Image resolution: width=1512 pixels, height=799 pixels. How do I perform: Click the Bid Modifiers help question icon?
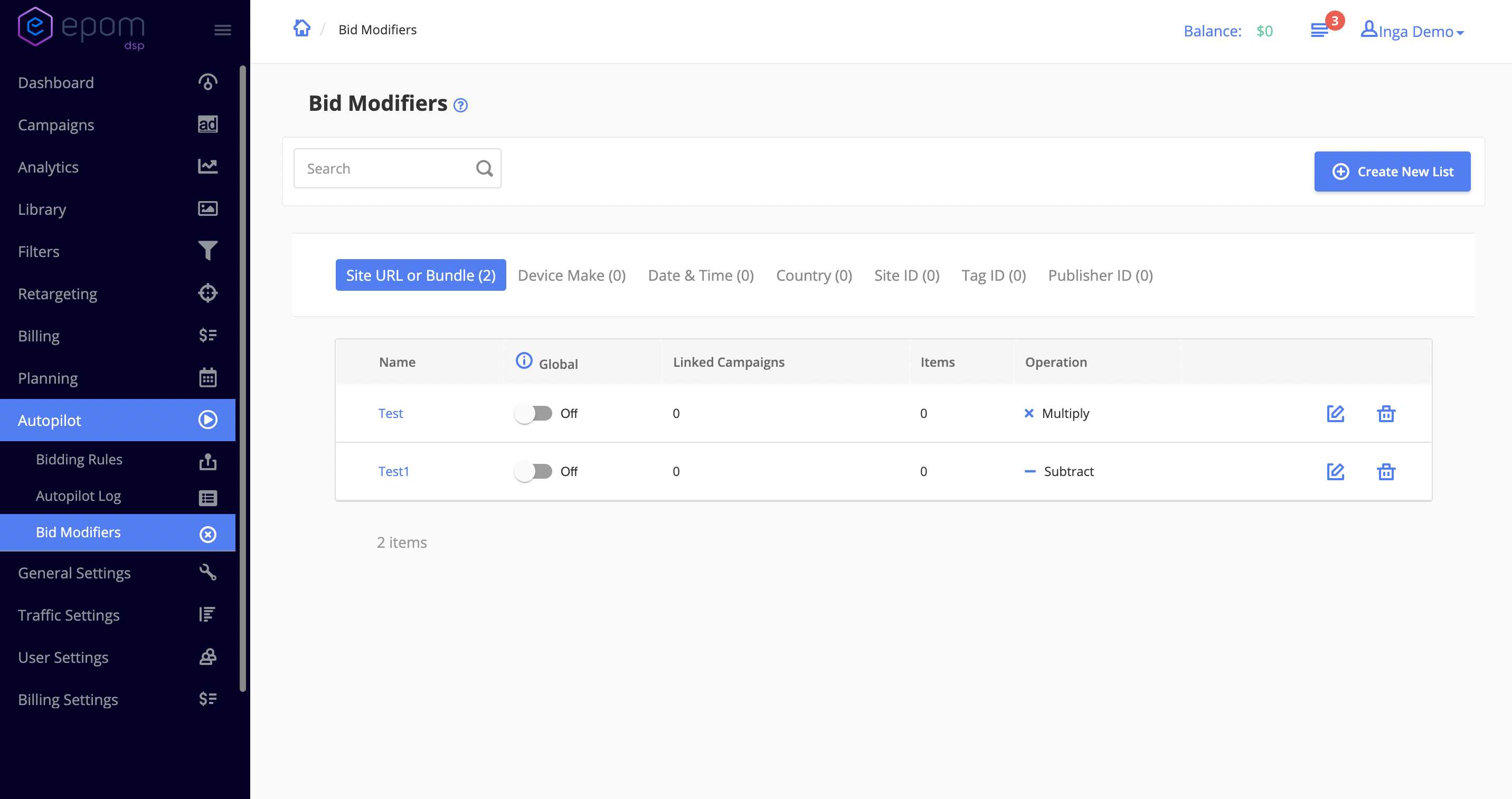click(x=461, y=106)
